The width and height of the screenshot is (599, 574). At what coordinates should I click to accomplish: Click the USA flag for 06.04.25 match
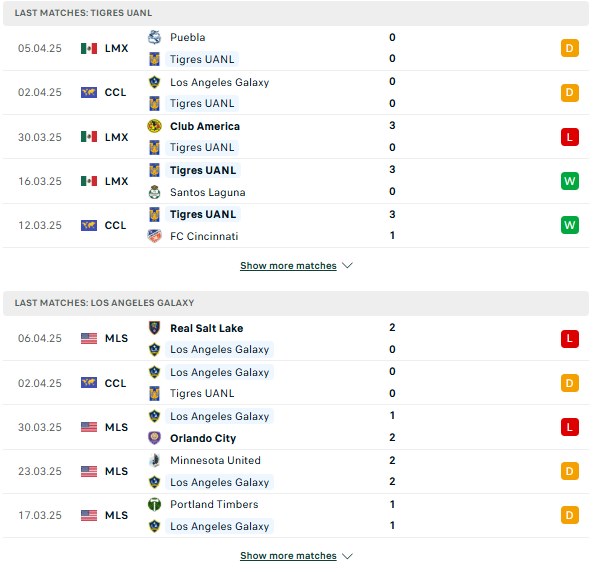pyautogui.click(x=89, y=338)
